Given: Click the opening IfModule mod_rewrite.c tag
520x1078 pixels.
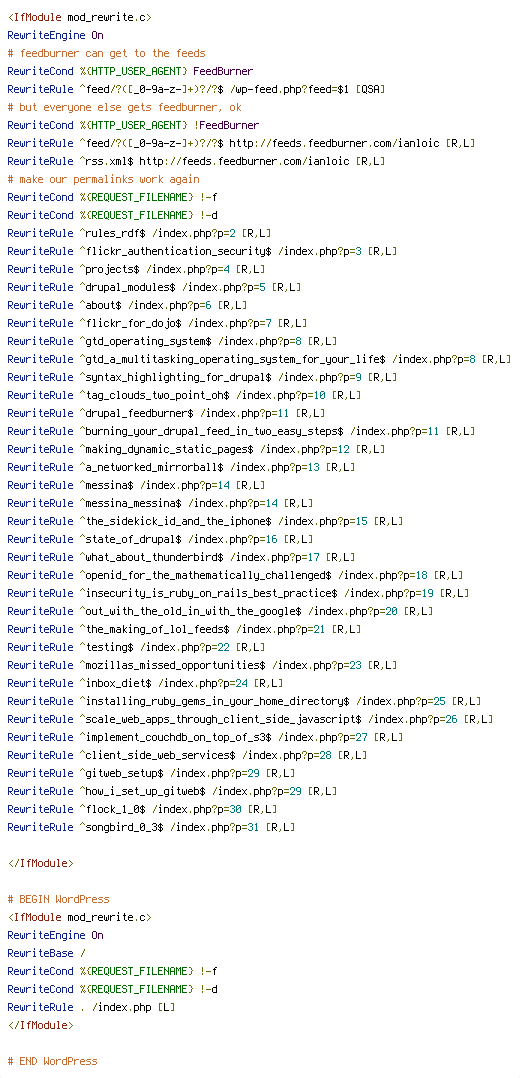Looking at the screenshot, I should click(x=80, y=17).
